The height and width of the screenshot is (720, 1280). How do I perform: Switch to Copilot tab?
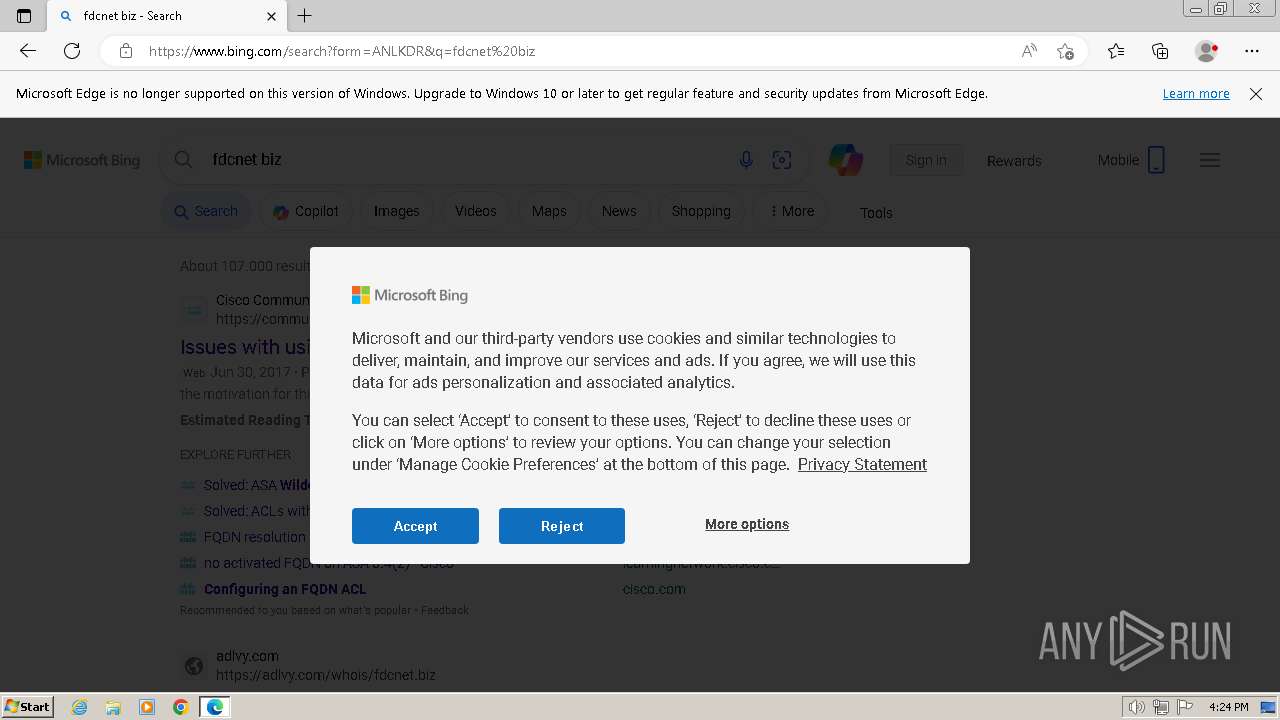tap(306, 211)
